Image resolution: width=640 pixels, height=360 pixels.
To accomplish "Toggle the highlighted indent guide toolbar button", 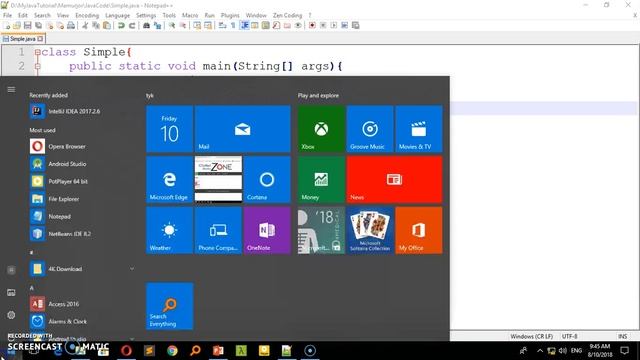I will (x=244, y=25).
